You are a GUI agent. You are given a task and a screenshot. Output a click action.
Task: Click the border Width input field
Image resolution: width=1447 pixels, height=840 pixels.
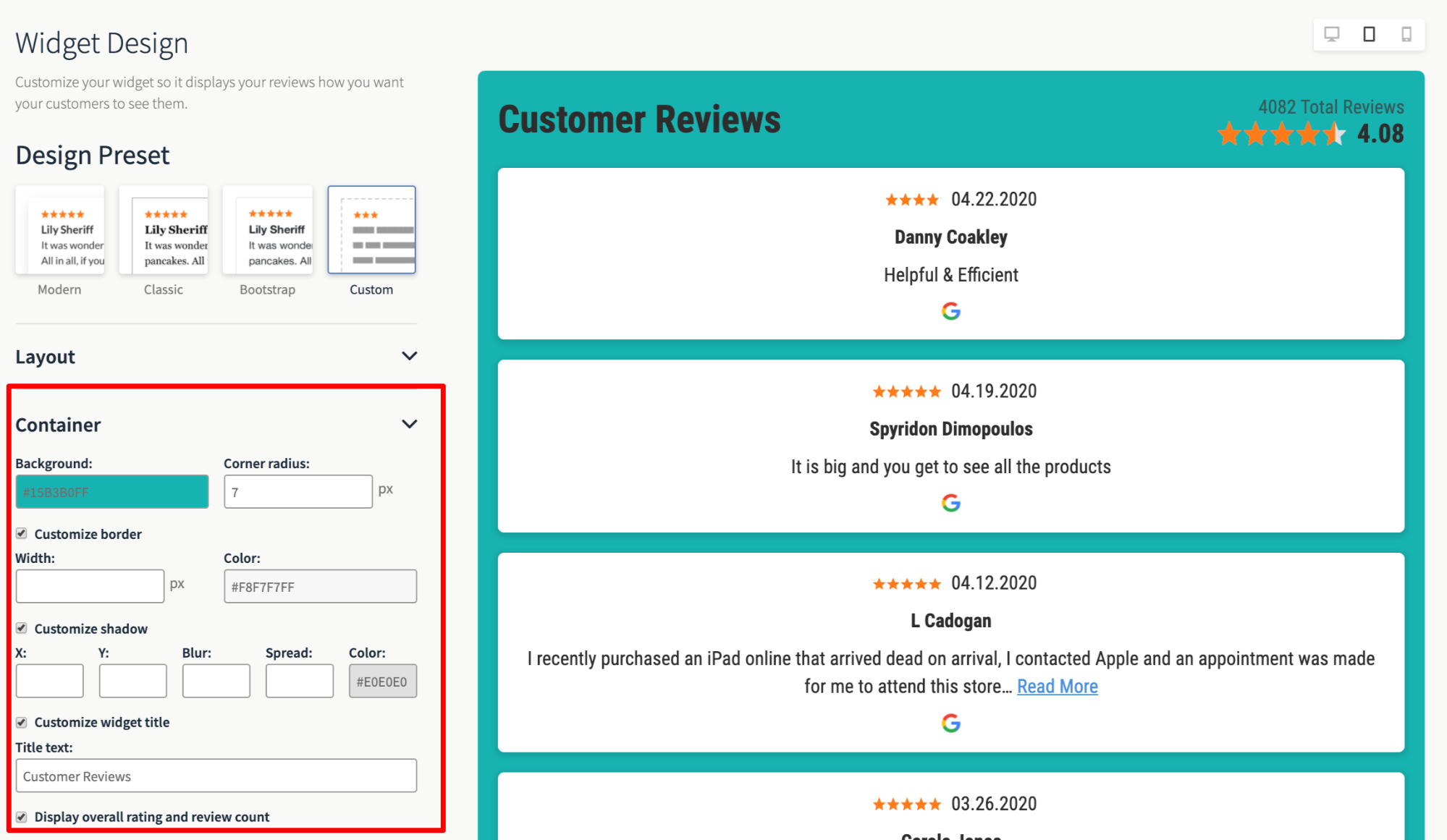pos(90,586)
